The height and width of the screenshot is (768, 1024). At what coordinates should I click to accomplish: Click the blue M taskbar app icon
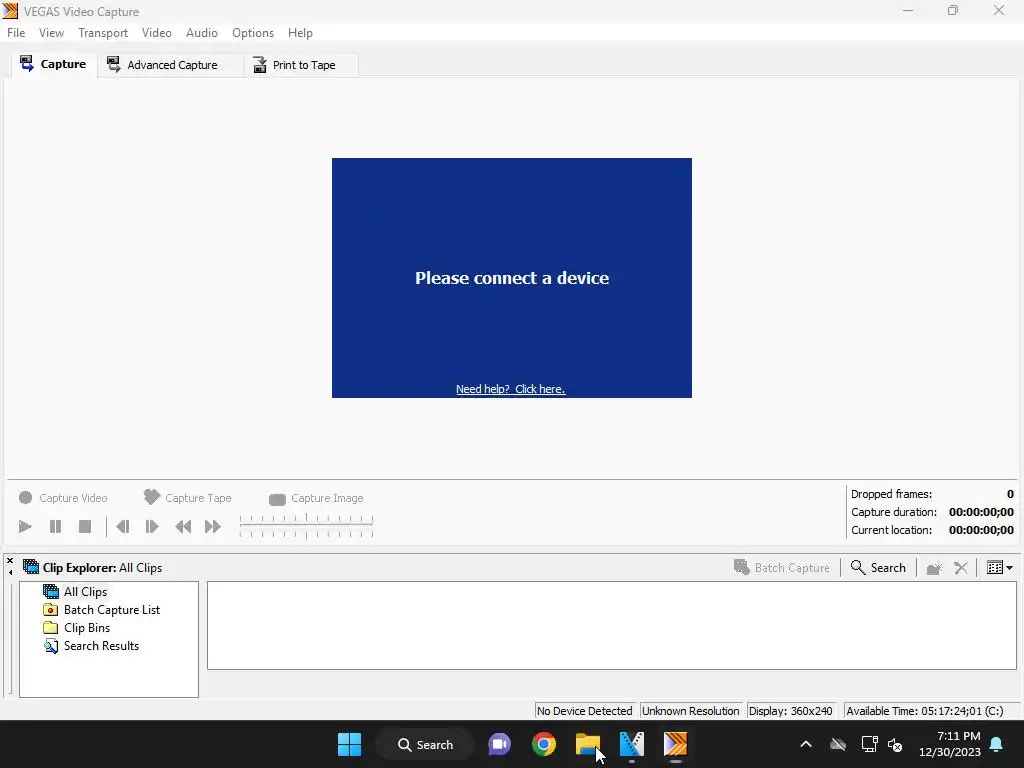[x=632, y=744]
